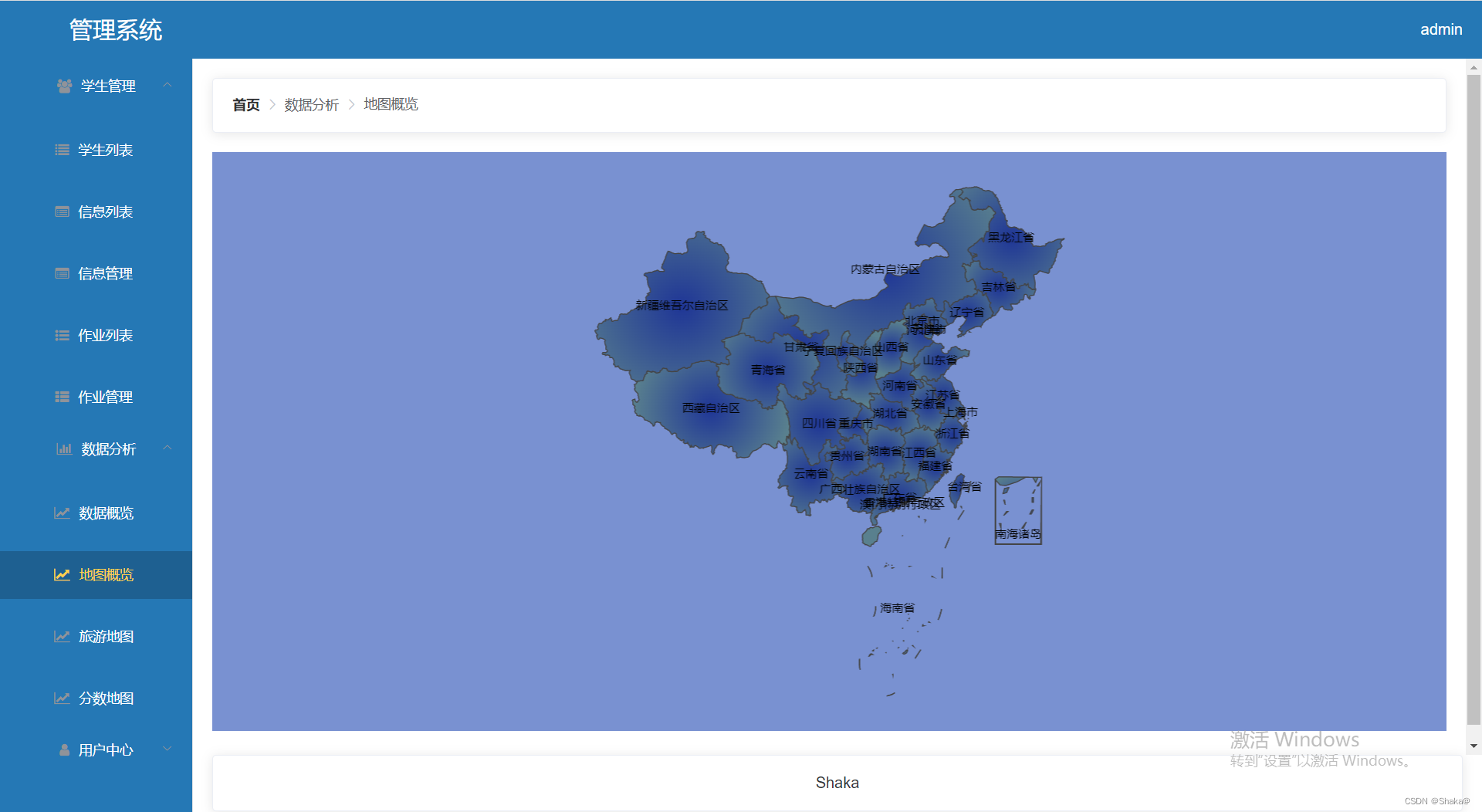Click the 地图概览 breadcrumb
This screenshot has height=812, width=1482.
tap(391, 104)
